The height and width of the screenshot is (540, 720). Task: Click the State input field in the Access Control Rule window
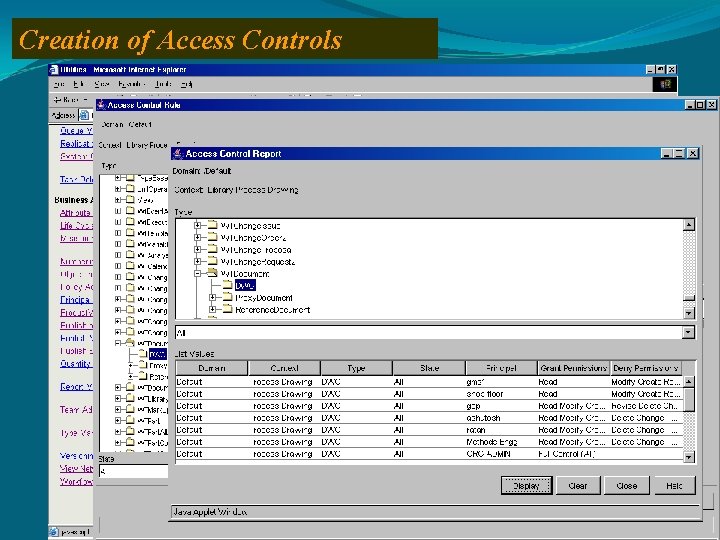(134, 471)
